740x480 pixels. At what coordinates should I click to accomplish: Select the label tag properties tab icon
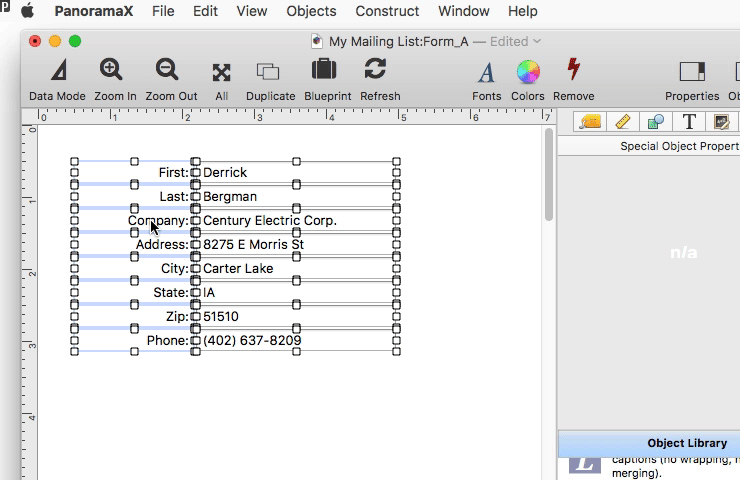click(590, 122)
